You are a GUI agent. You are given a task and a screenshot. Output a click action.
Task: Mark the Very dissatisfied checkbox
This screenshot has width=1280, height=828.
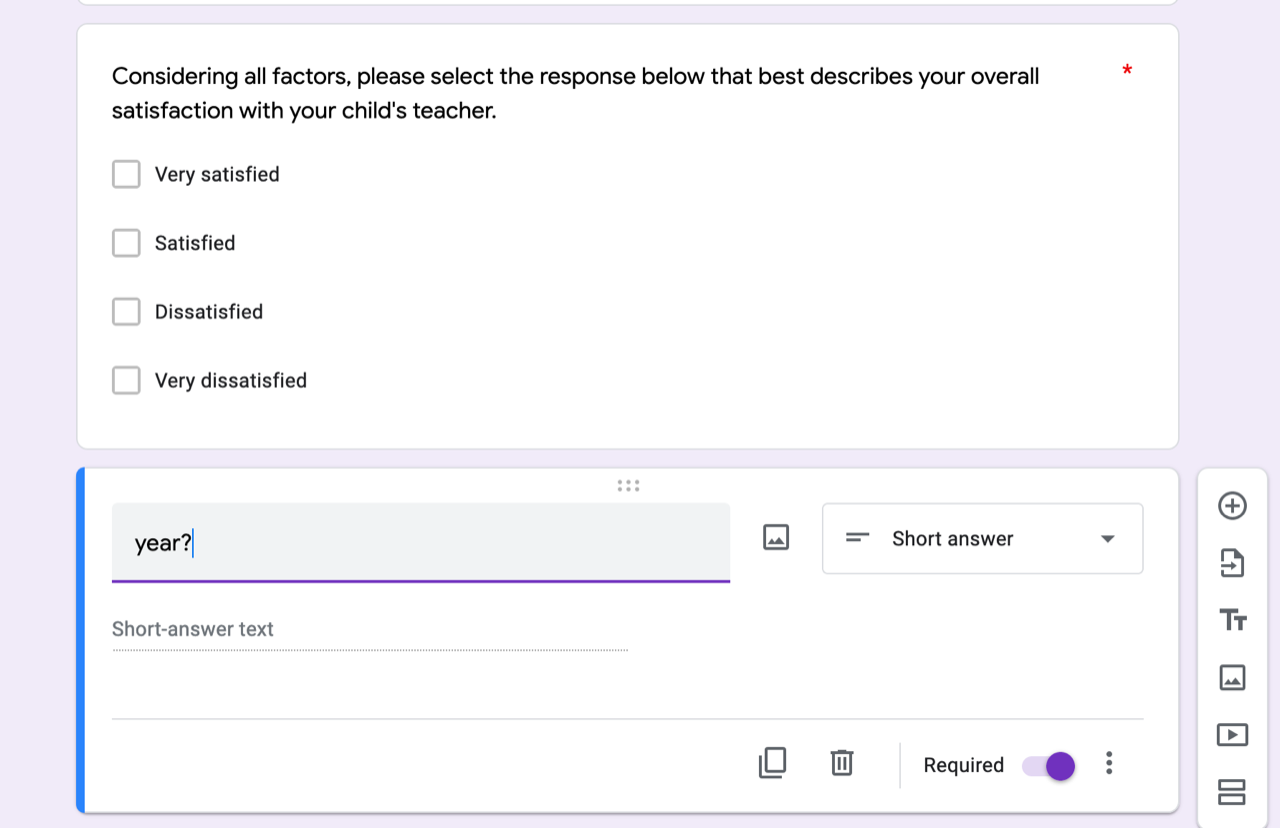(x=126, y=381)
